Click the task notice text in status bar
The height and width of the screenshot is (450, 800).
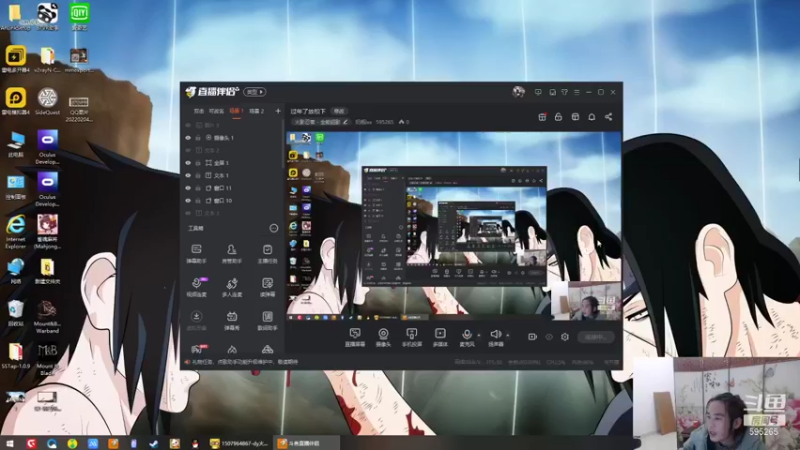click(244, 362)
